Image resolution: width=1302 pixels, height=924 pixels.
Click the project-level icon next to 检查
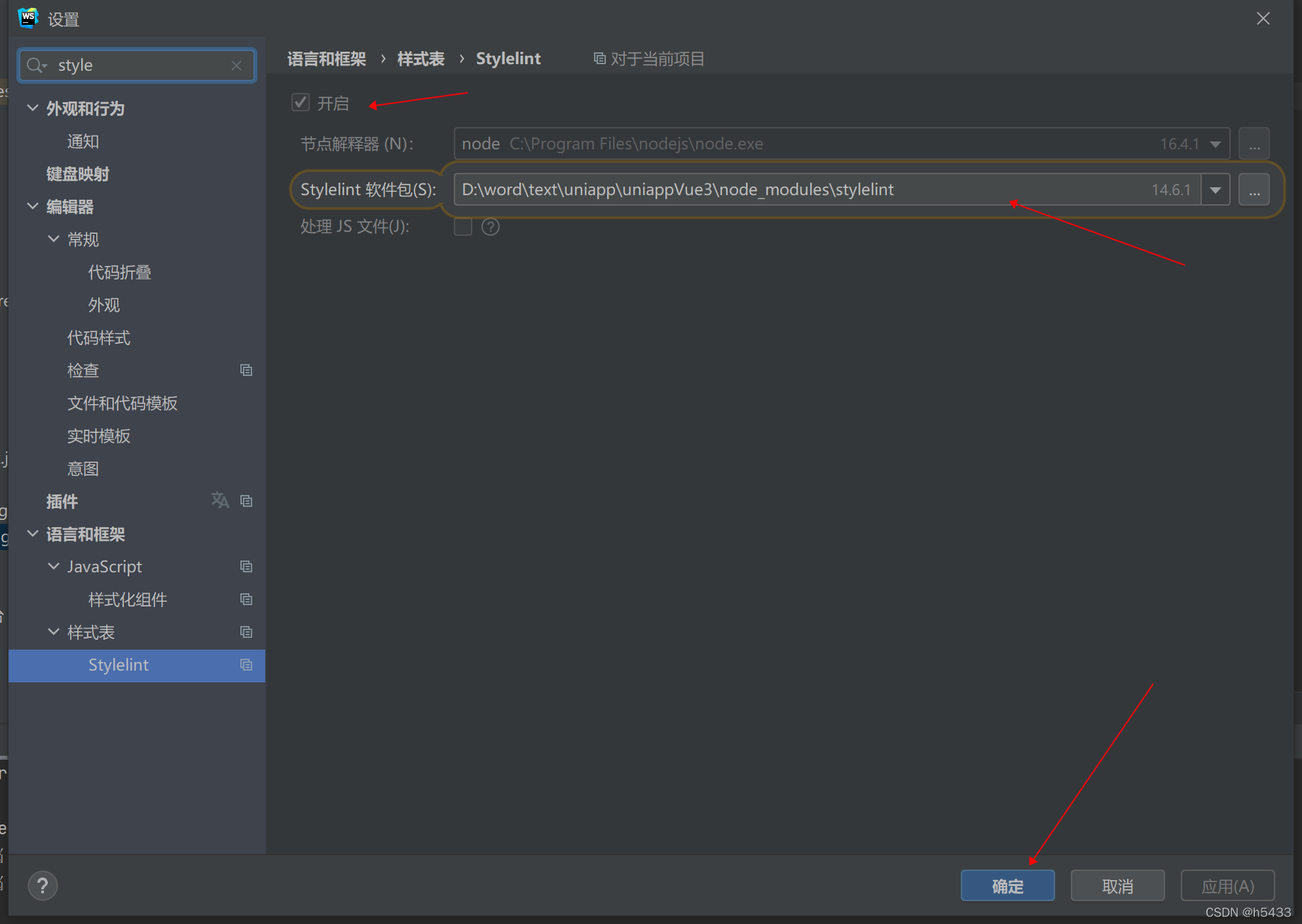click(246, 371)
